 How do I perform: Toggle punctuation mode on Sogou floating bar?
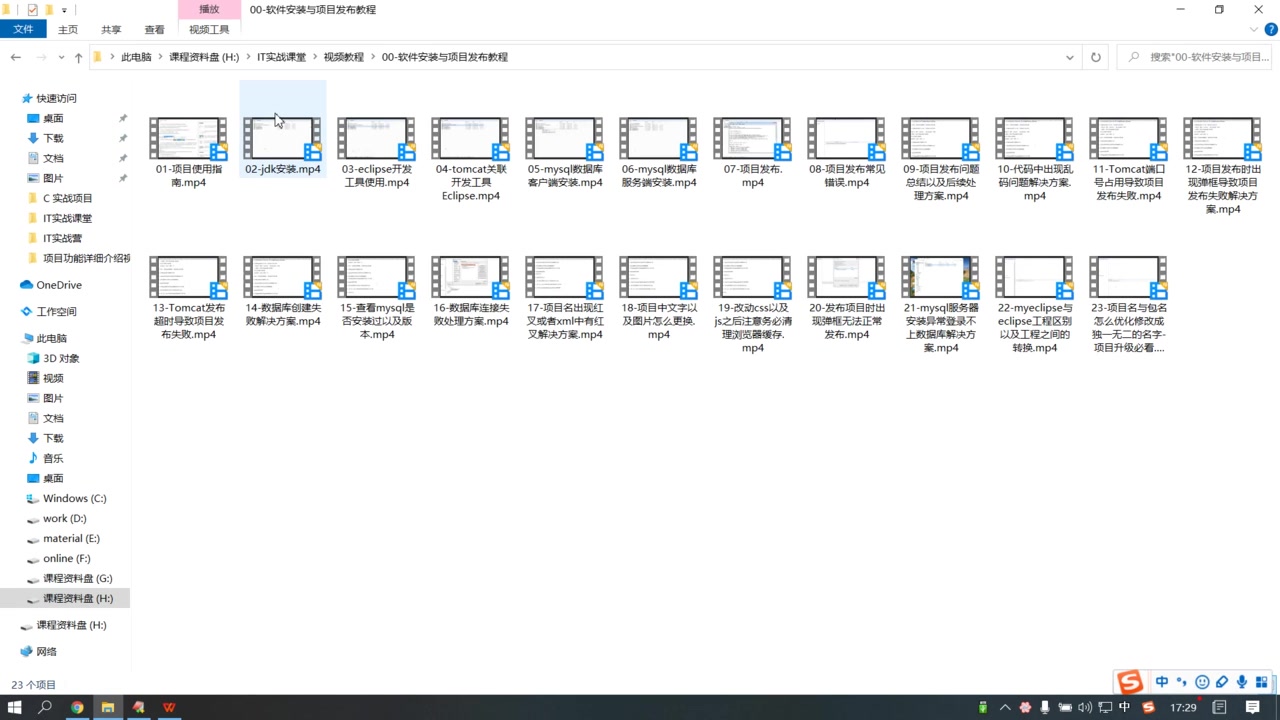tap(1182, 682)
